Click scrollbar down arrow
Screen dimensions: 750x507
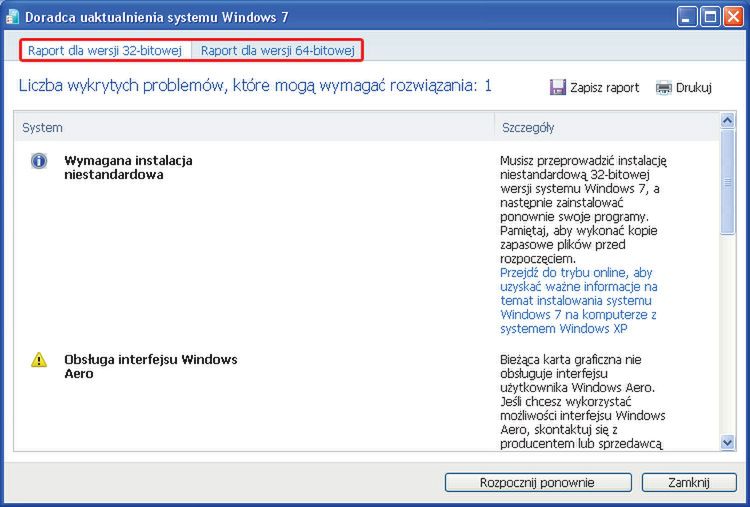pyautogui.click(x=728, y=442)
